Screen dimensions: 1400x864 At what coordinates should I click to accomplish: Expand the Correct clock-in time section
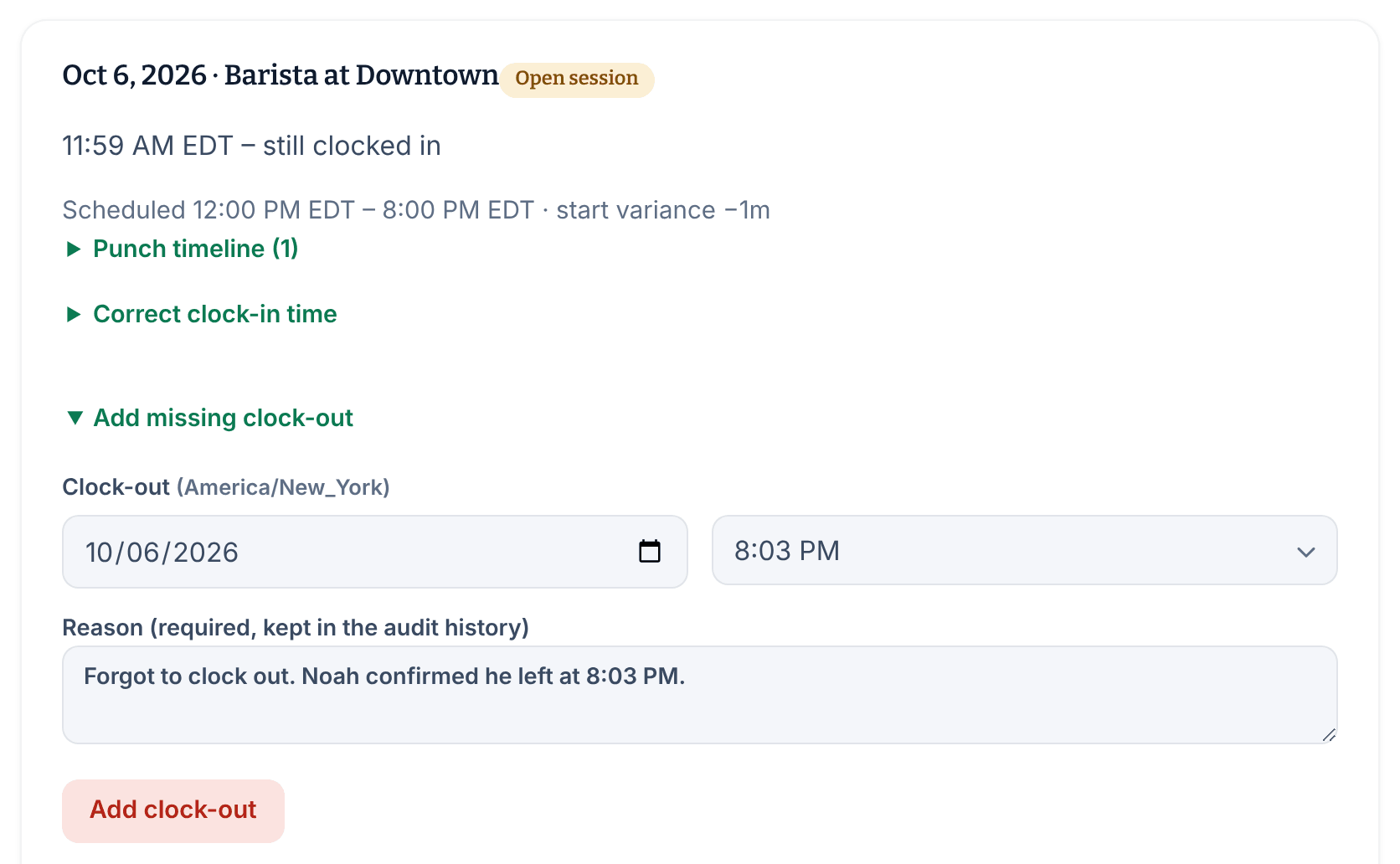pos(201,314)
